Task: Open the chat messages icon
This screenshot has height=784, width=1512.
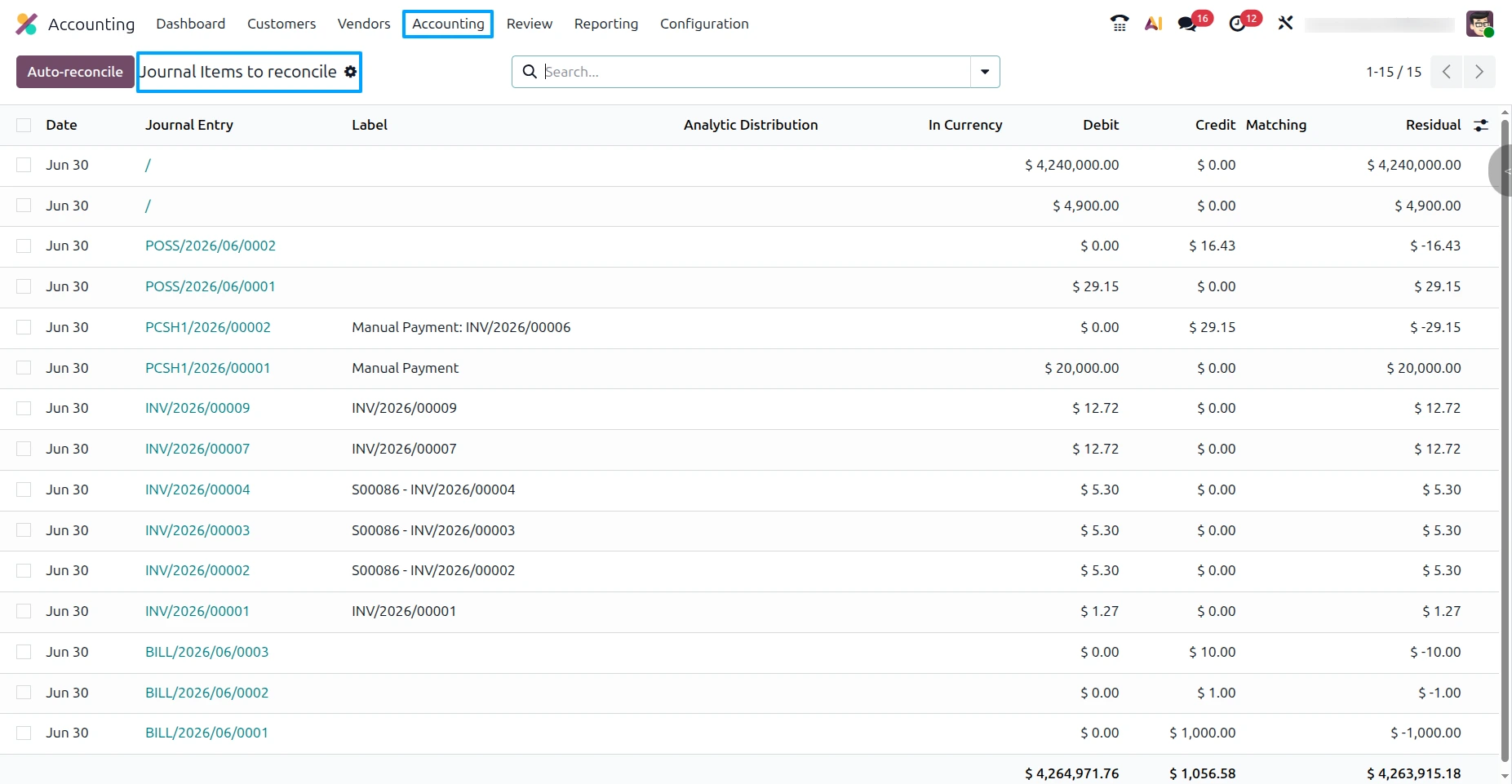Action: pyautogui.click(x=1187, y=24)
